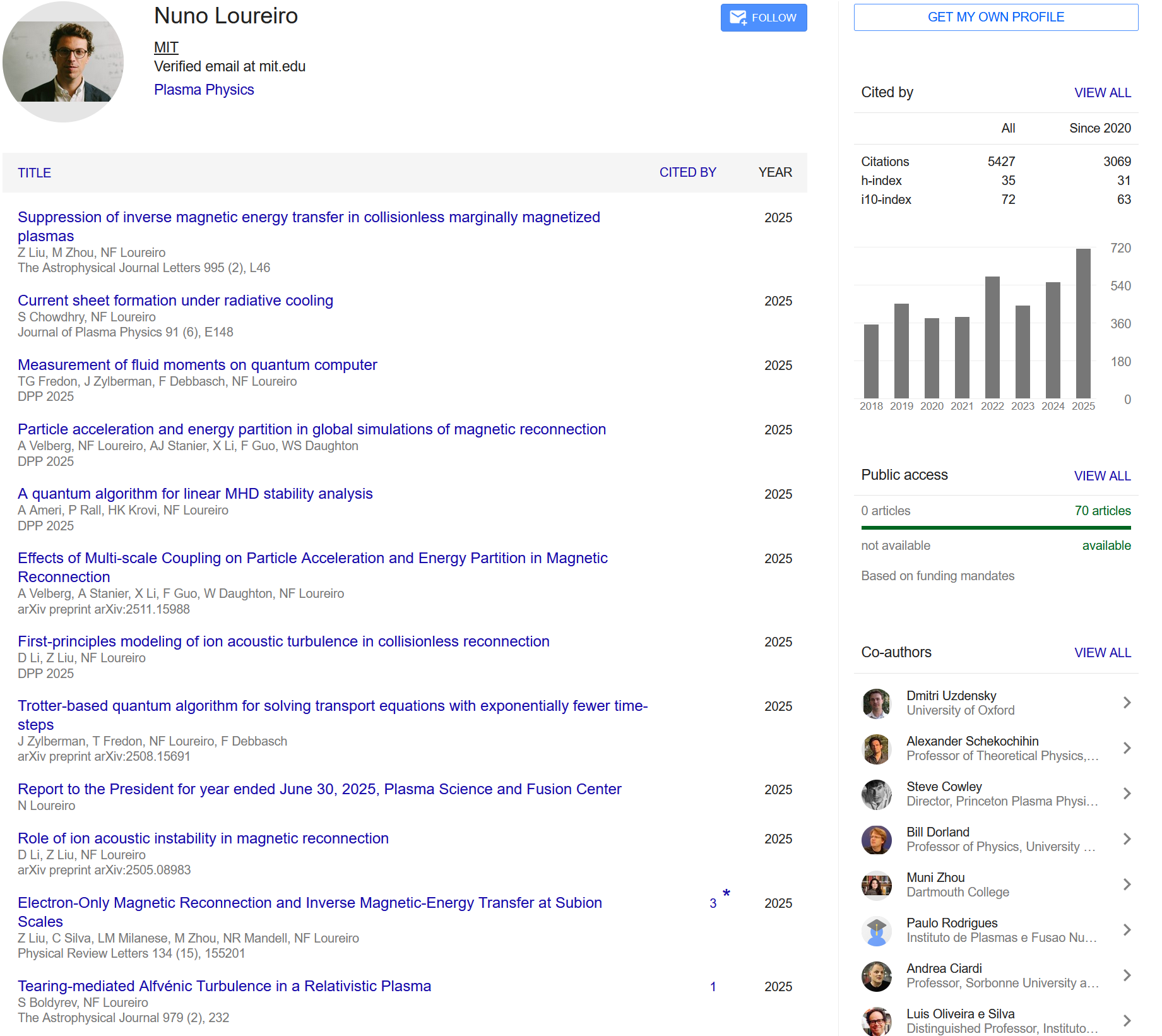Click the 2020 citations bar in chart
This screenshot has width=1162, height=1036.
pyautogui.click(x=932, y=358)
